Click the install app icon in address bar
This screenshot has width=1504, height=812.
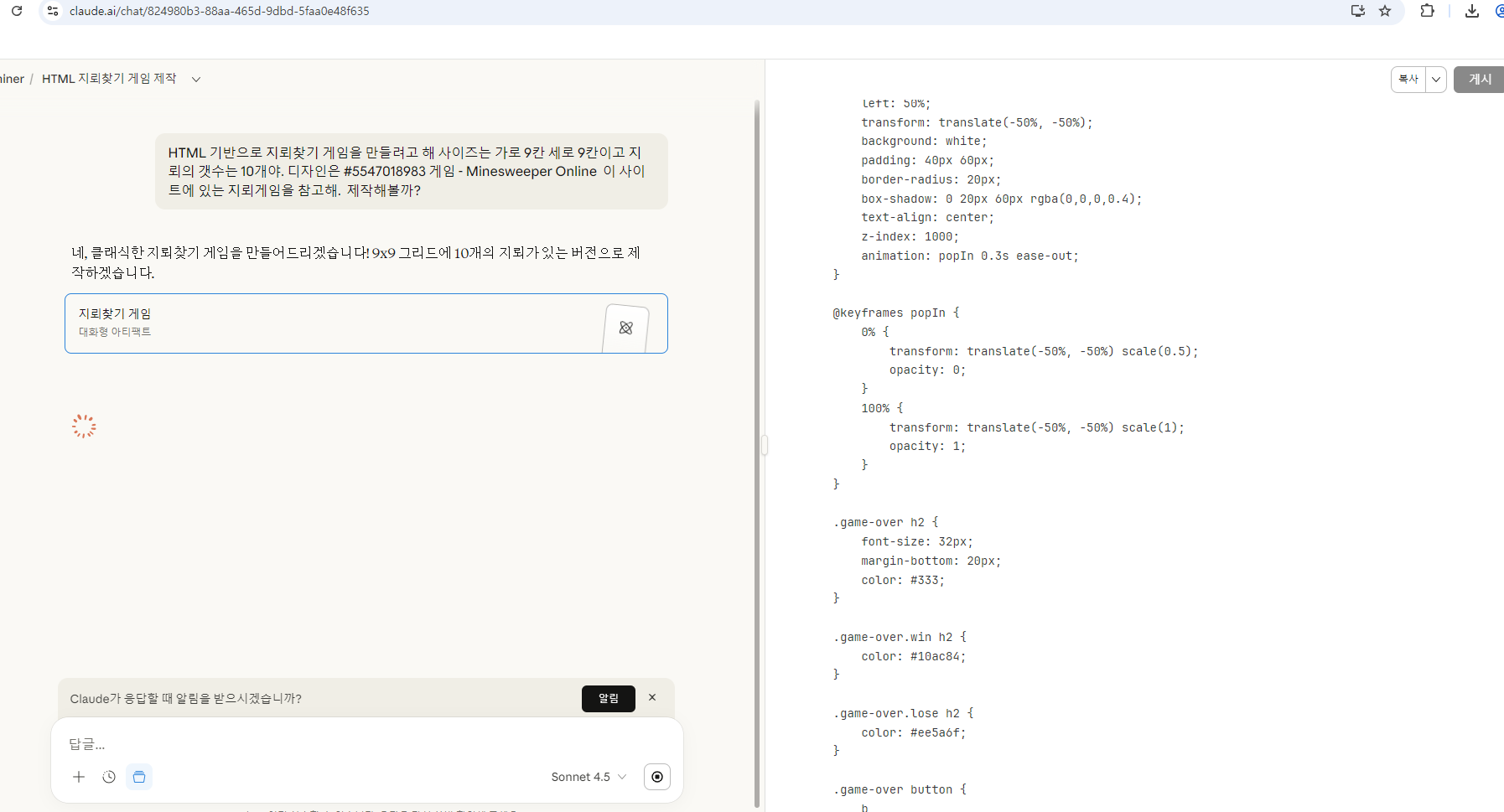(x=1358, y=11)
